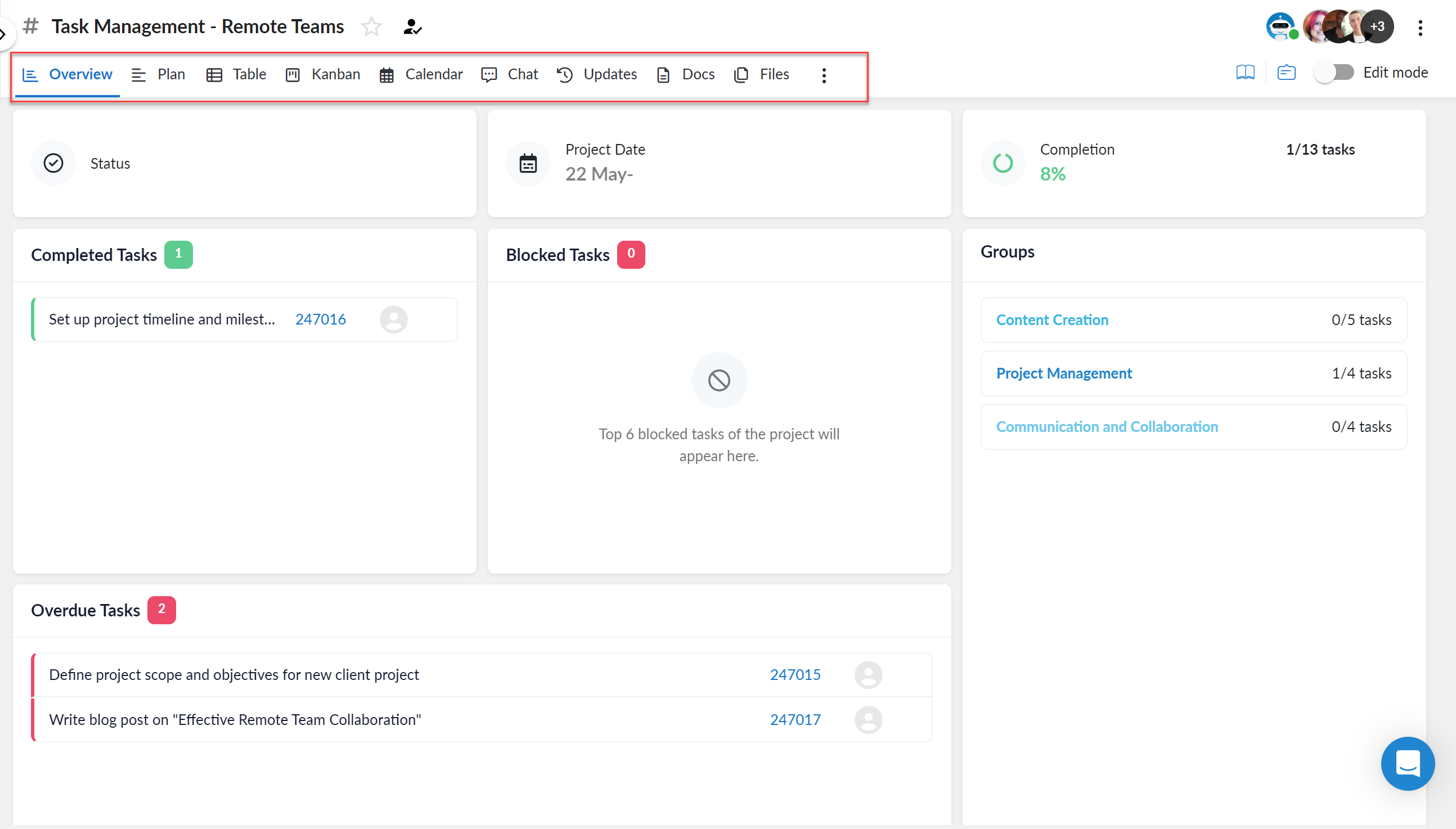Open the top-right three-dot options menu
This screenshot has width=1456, height=829.
point(1420,28)
